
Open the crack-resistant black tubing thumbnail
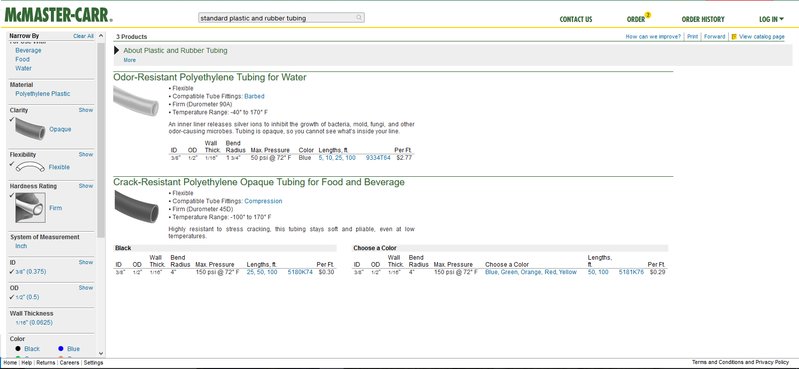[136, 206]
